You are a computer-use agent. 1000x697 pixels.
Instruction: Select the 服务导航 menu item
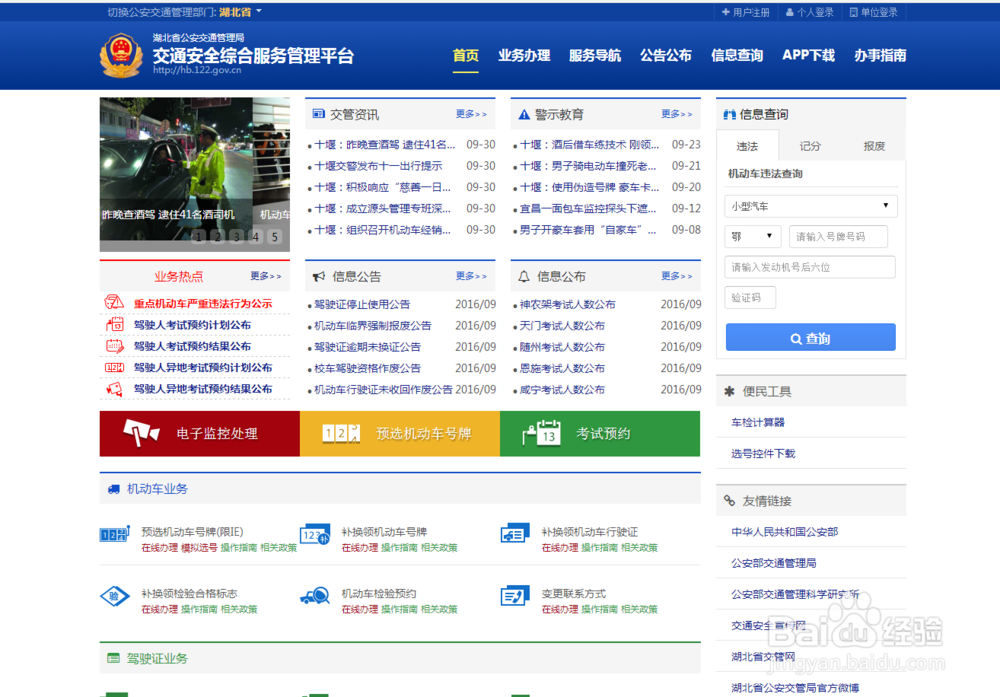[x=594, y=56]
